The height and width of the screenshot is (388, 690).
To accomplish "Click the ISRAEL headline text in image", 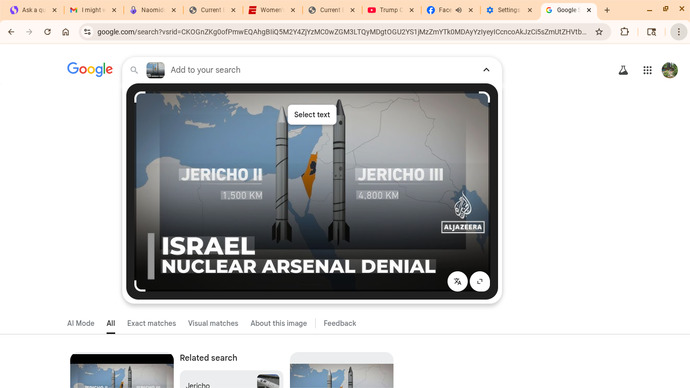I will coord(208,246).
